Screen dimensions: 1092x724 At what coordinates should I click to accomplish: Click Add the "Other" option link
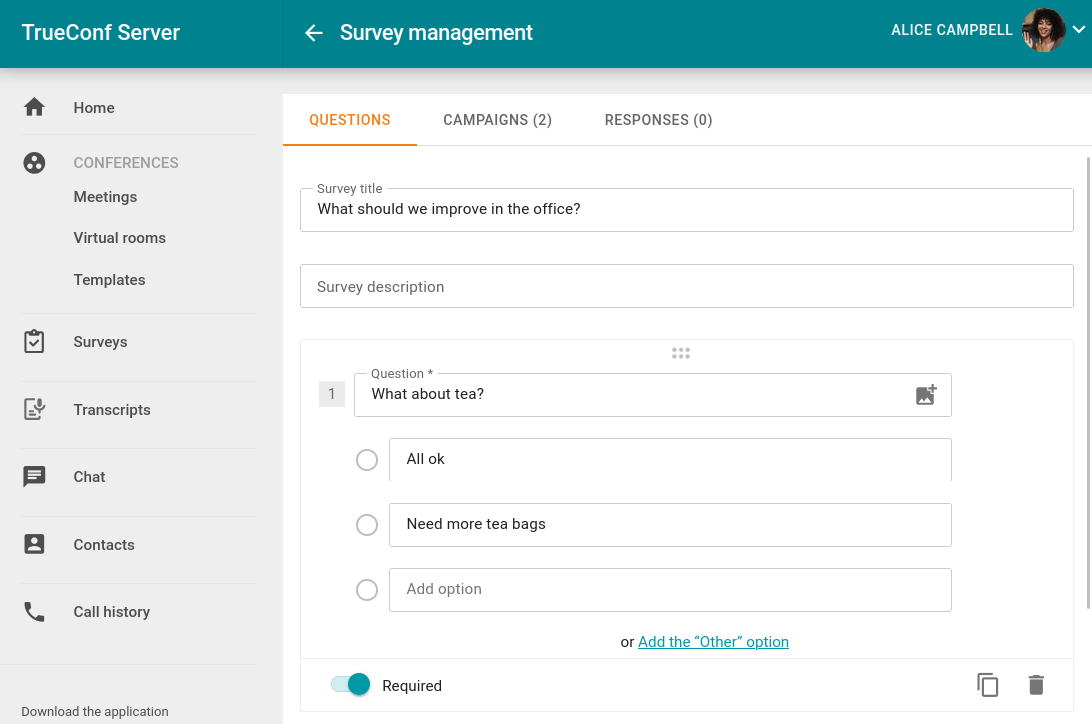tap(713, 641)
